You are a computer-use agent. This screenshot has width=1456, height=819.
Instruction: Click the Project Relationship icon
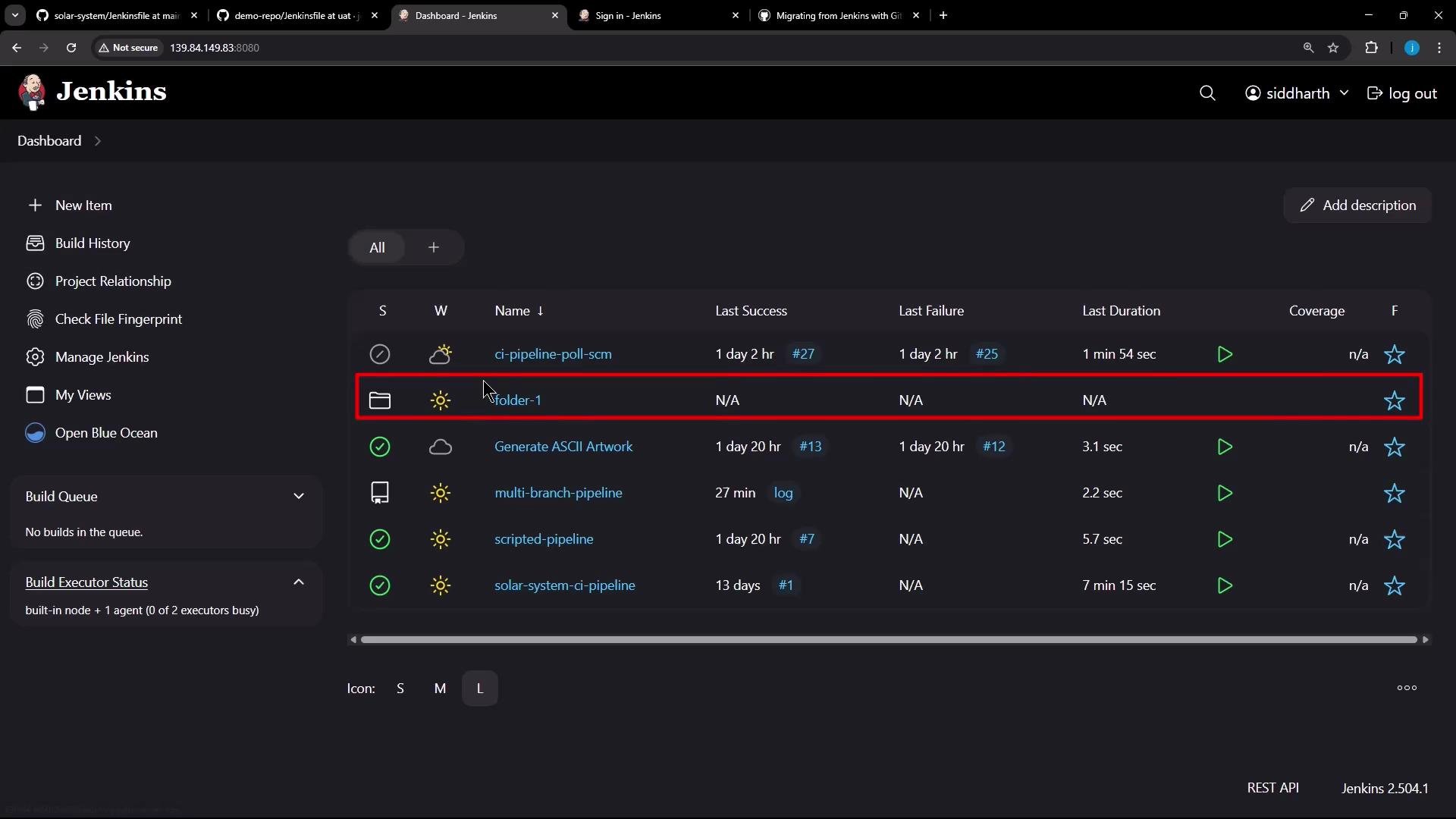(35, 281)
